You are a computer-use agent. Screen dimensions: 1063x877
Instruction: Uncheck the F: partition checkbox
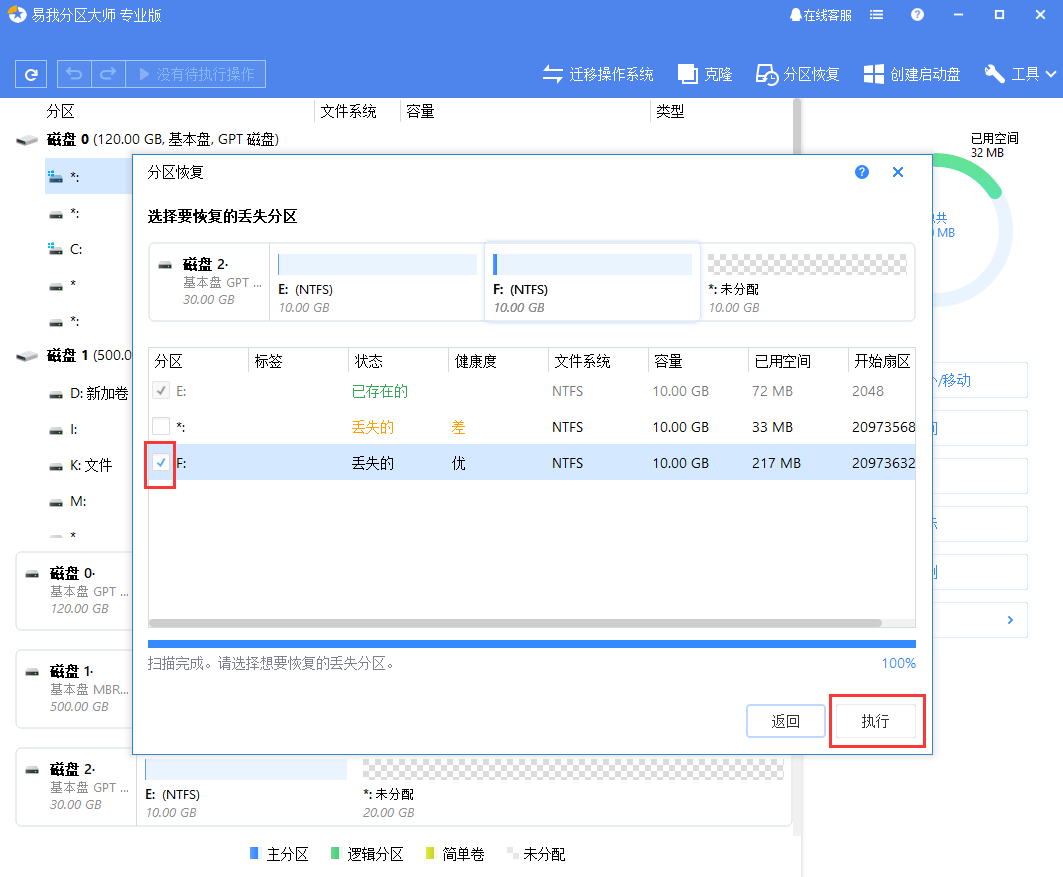click(161, 463)
